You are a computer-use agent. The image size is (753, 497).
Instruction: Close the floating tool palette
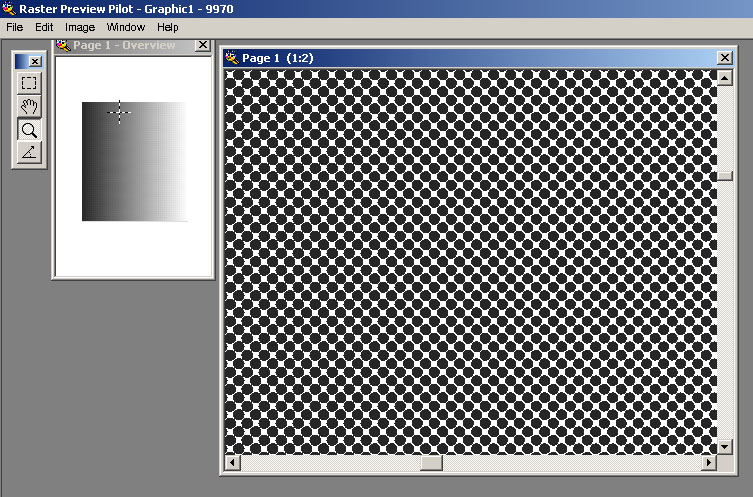click(35, 61)
